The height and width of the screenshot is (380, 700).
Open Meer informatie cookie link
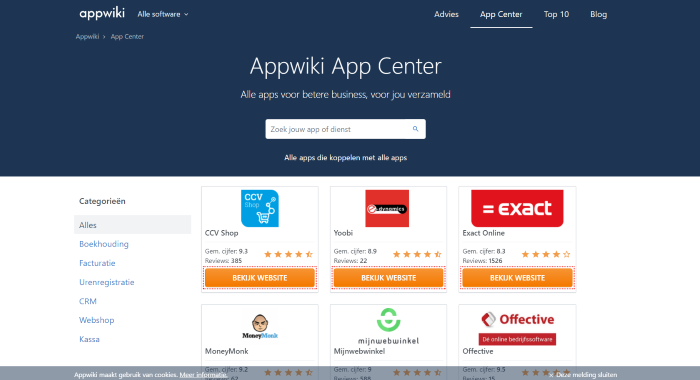pos(204,375)
